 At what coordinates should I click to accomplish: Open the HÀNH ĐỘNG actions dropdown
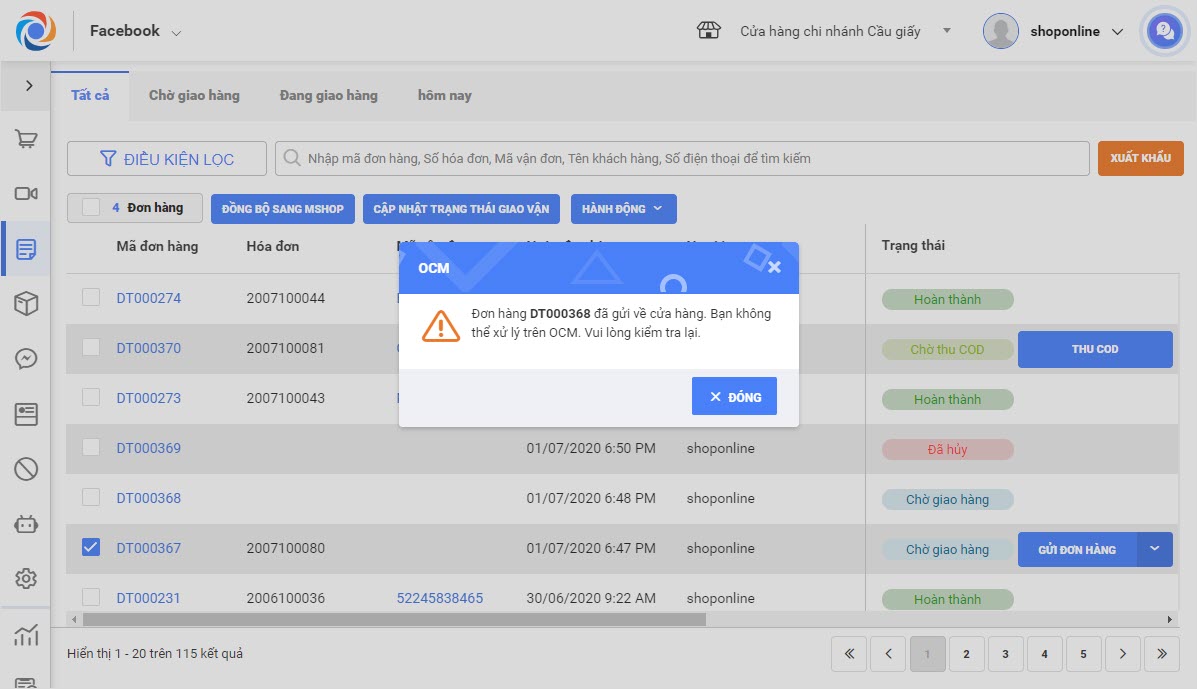623,209
